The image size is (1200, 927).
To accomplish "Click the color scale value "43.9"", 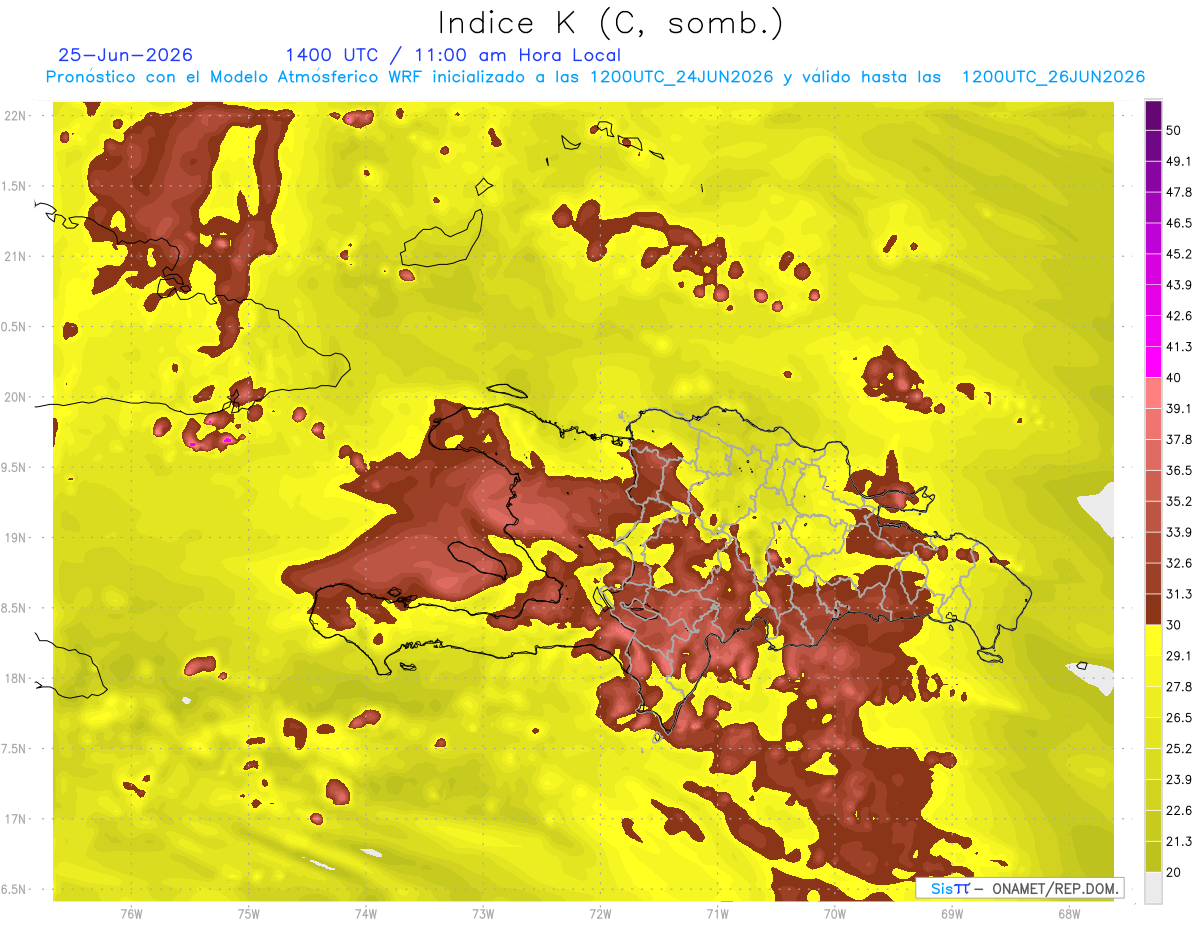I will pos(1179,285).
